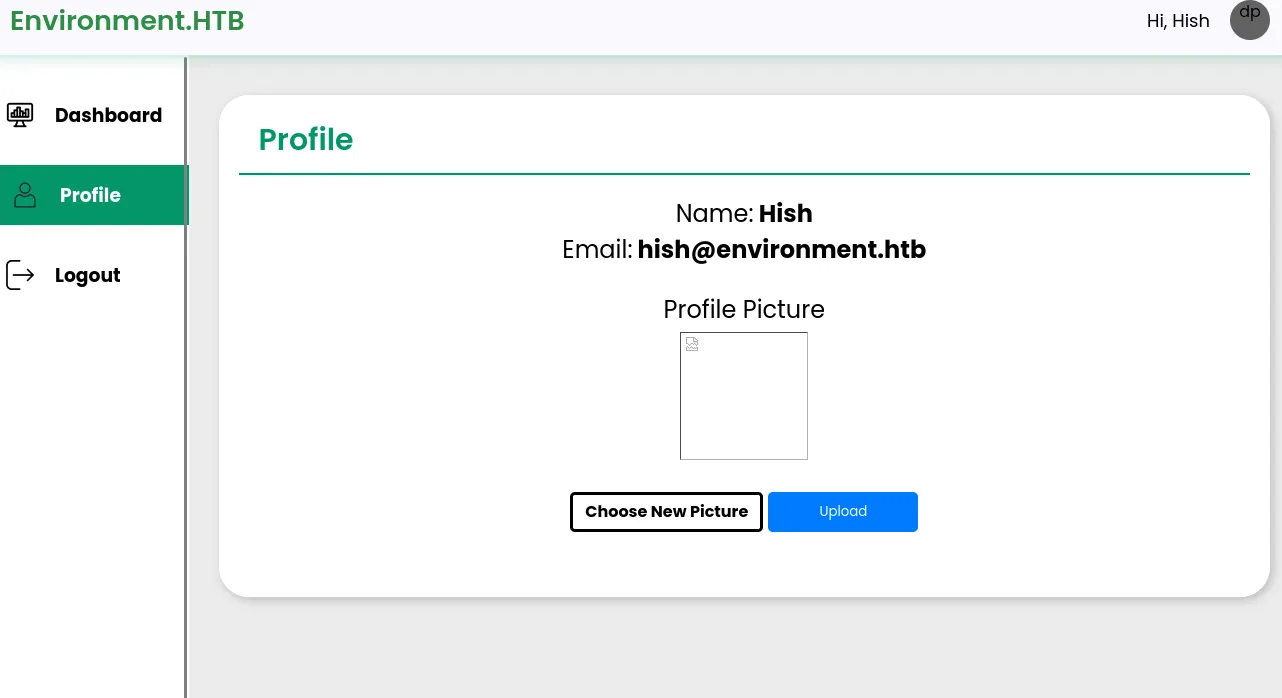This screenshot has width=1282, height=698.
Task: Click the Dashboard monitor chart icon
Action: pyautogui.click(x=20, y=115)
